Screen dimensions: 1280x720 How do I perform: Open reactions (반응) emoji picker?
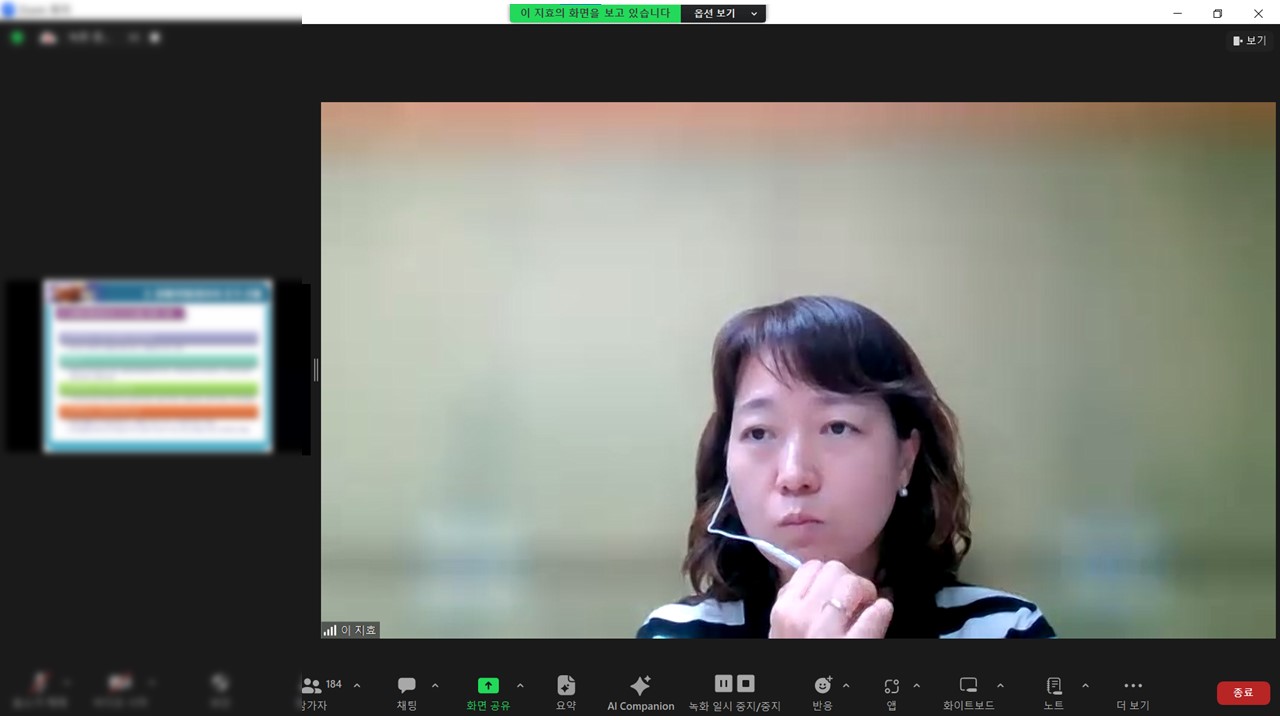pyautogui.click(x=823, y=693)
